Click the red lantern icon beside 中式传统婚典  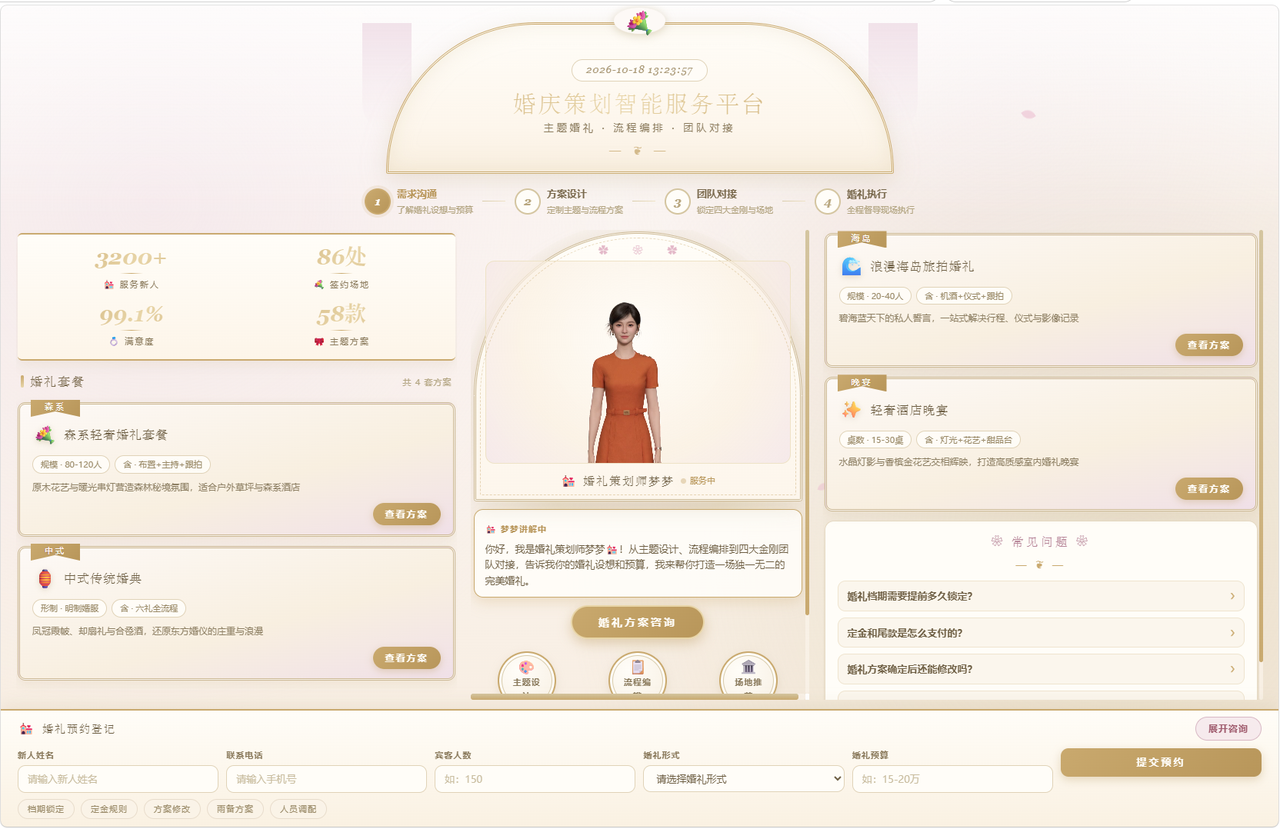click(45, 579)
